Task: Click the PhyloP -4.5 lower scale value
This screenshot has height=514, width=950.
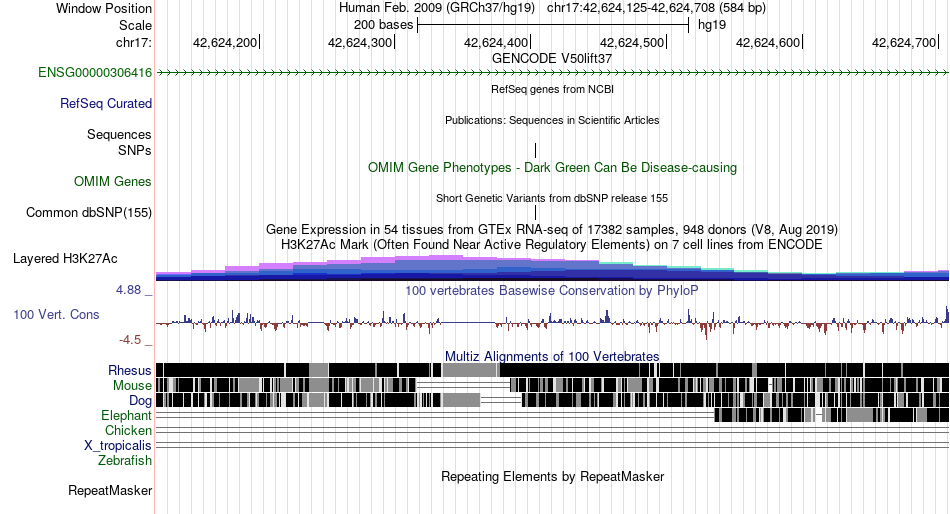Action: click(x=130, y=340)
